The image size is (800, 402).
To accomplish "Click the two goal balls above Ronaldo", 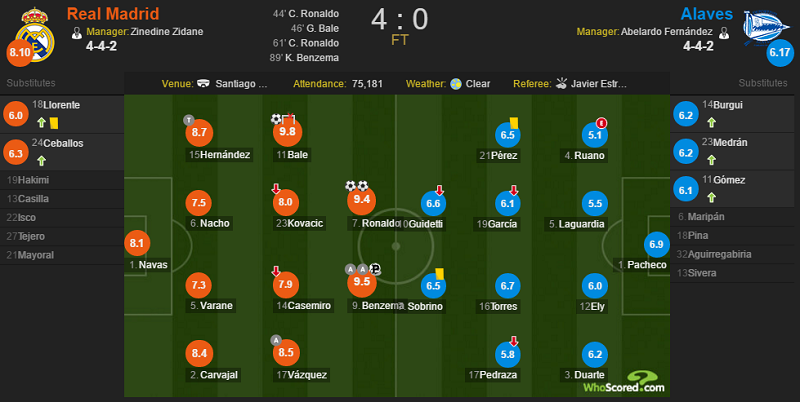I will pos(357,185).
